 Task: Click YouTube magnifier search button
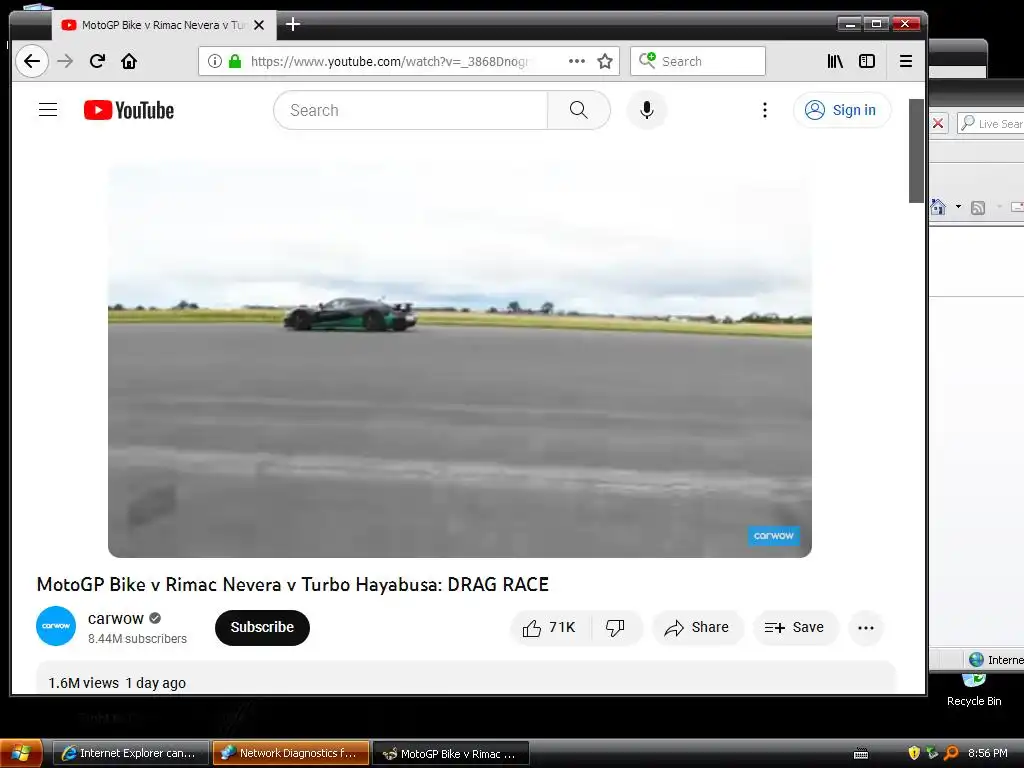click(x=579, y=110)
